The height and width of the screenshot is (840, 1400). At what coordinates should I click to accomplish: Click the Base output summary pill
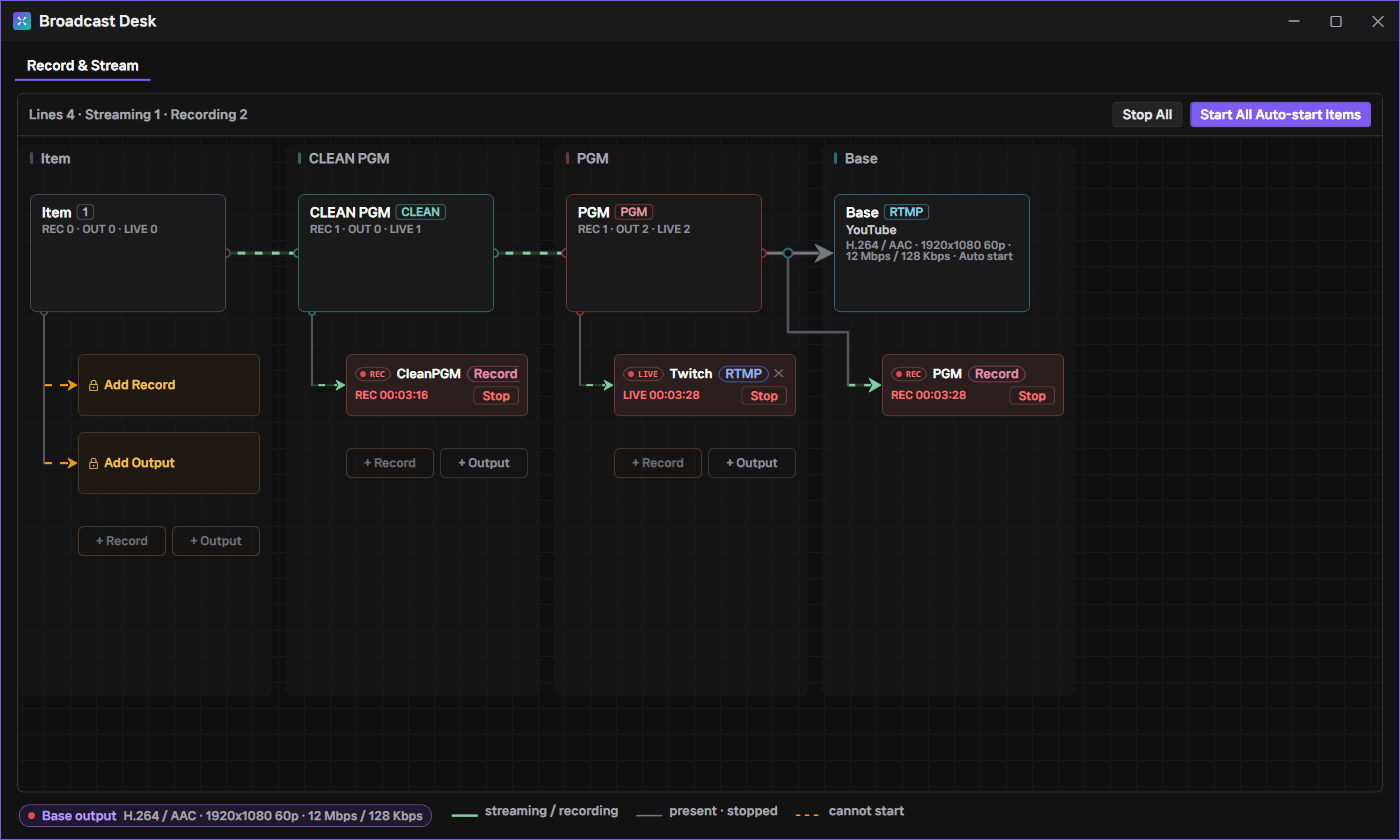click(226, 816)
